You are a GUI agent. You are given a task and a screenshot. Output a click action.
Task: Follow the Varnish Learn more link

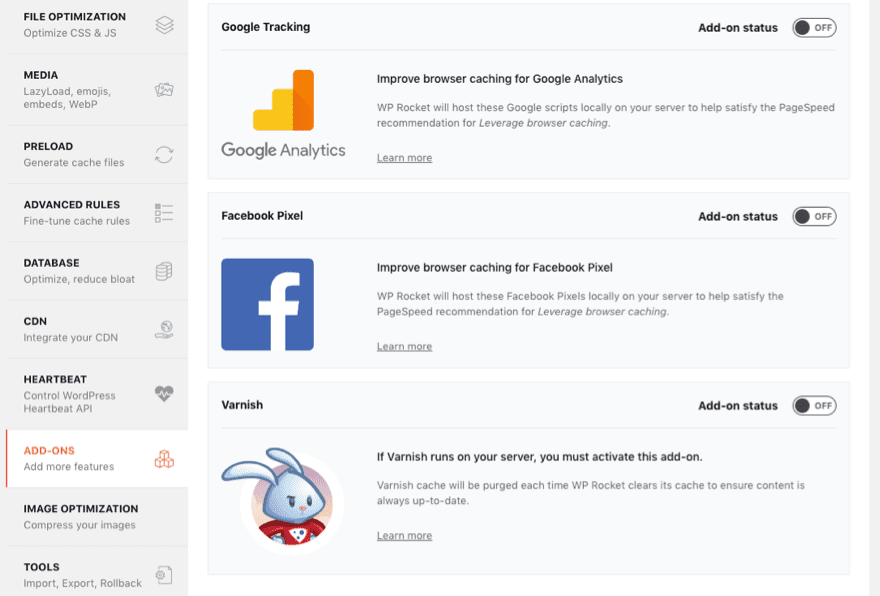pos(404,535)
